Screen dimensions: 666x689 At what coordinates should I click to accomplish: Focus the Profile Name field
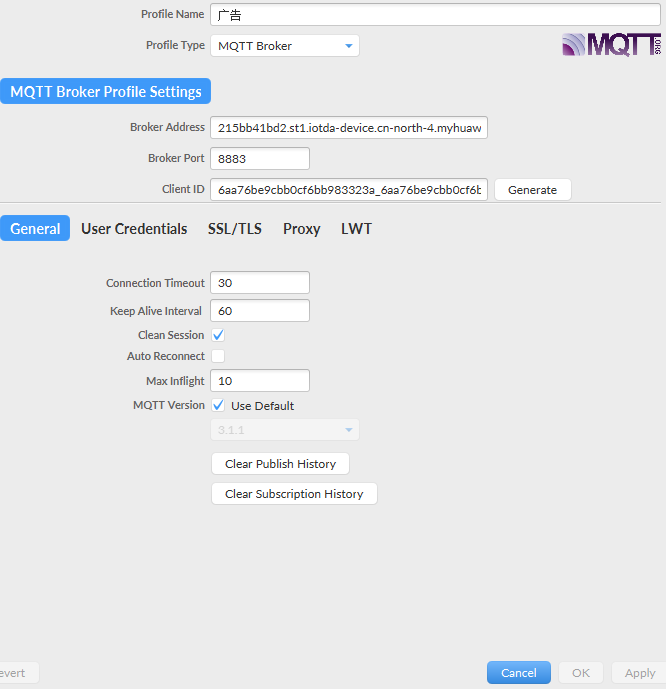(x=435, y=15)
